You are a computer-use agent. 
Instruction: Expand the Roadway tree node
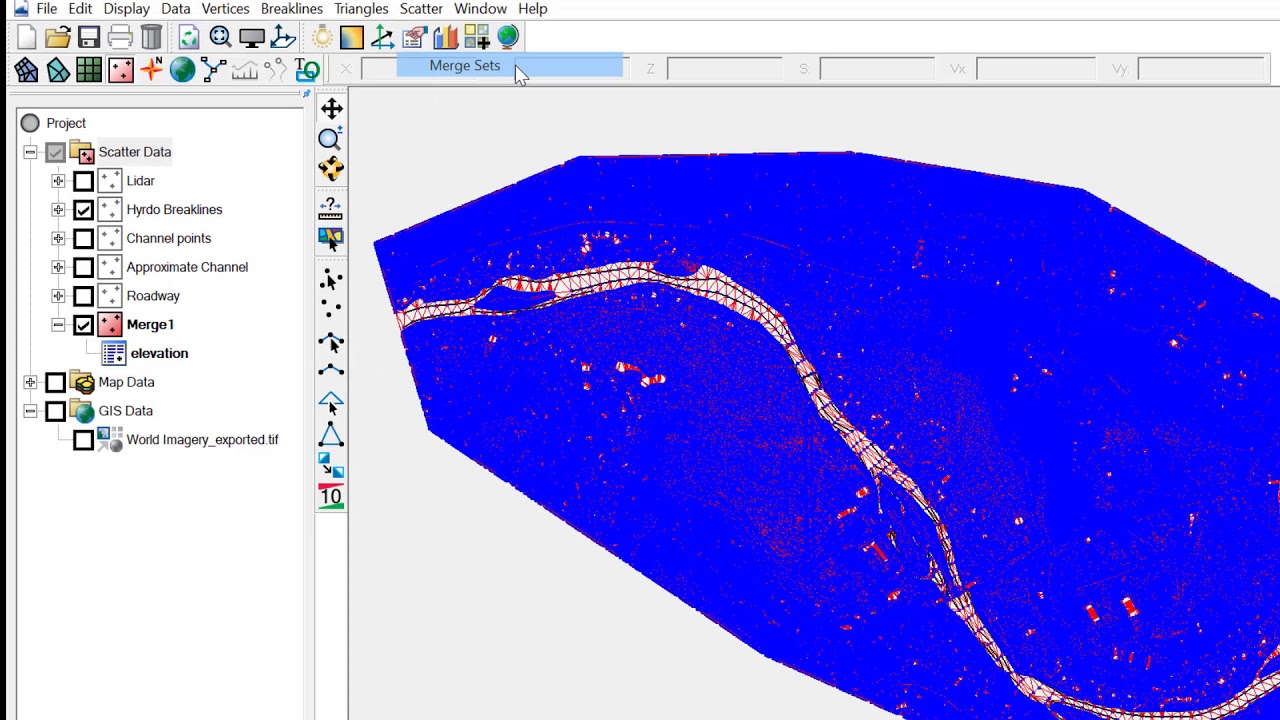(58, 296)
